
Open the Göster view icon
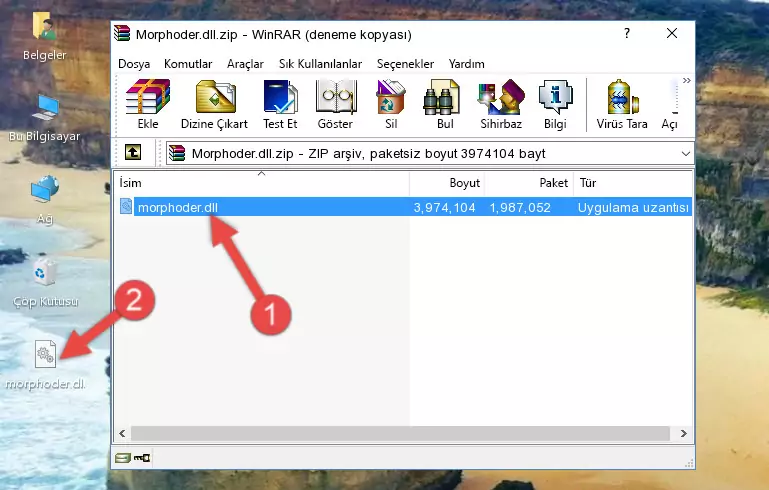click(x=335, y=104)
